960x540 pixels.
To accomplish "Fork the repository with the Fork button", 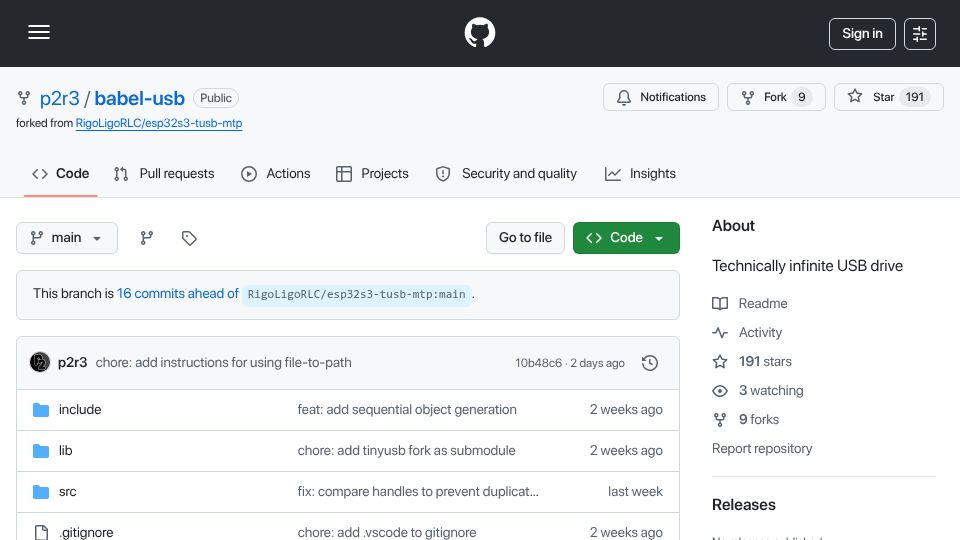I will point(776,97).
